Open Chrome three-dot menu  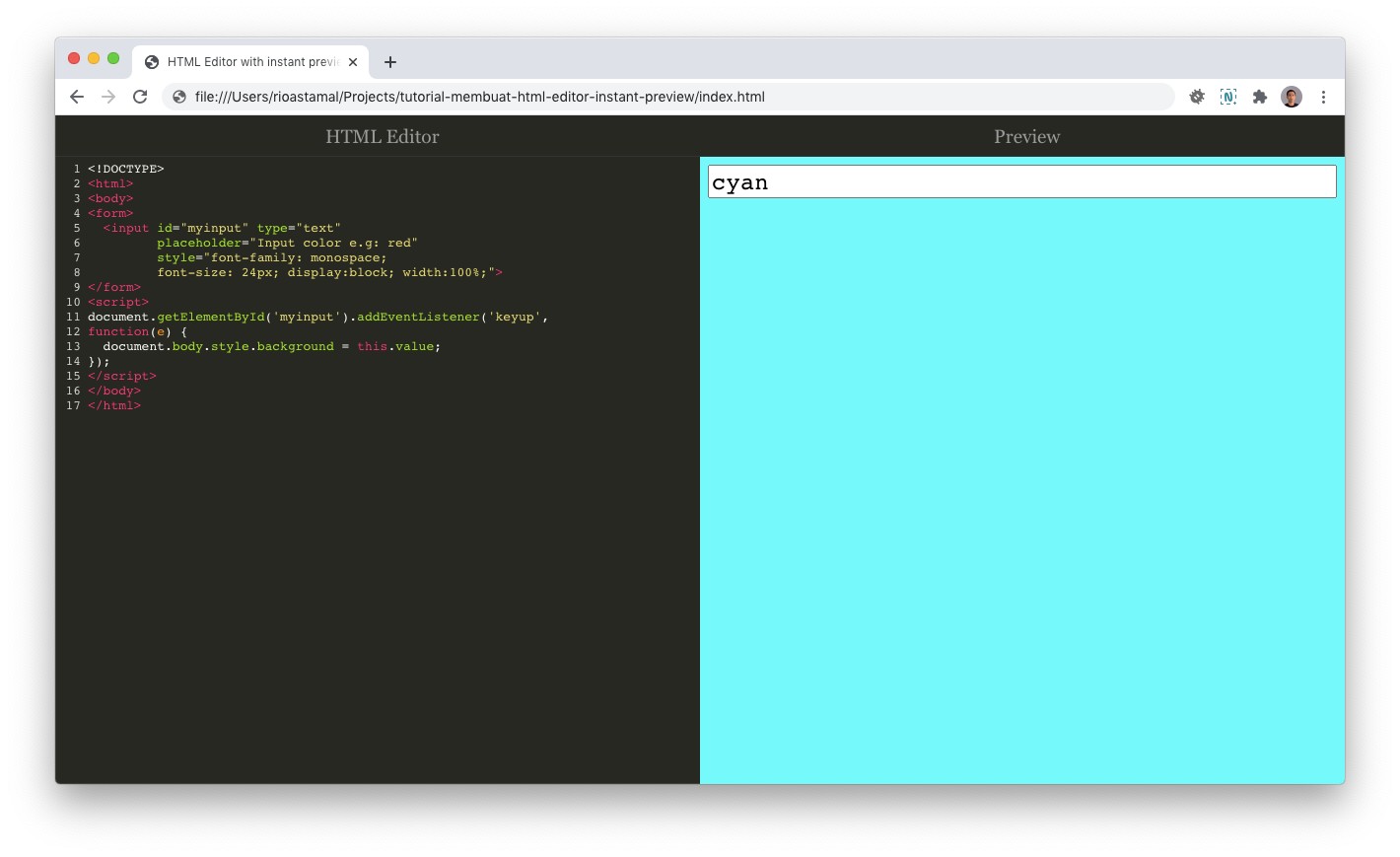(x=1323, y=97)
